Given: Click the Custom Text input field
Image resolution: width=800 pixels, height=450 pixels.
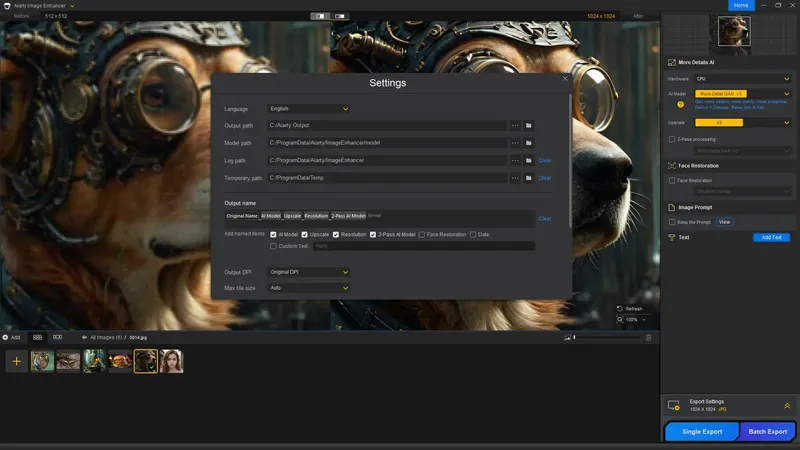Looking at the screenshot, I should click(x=423, y=246).
